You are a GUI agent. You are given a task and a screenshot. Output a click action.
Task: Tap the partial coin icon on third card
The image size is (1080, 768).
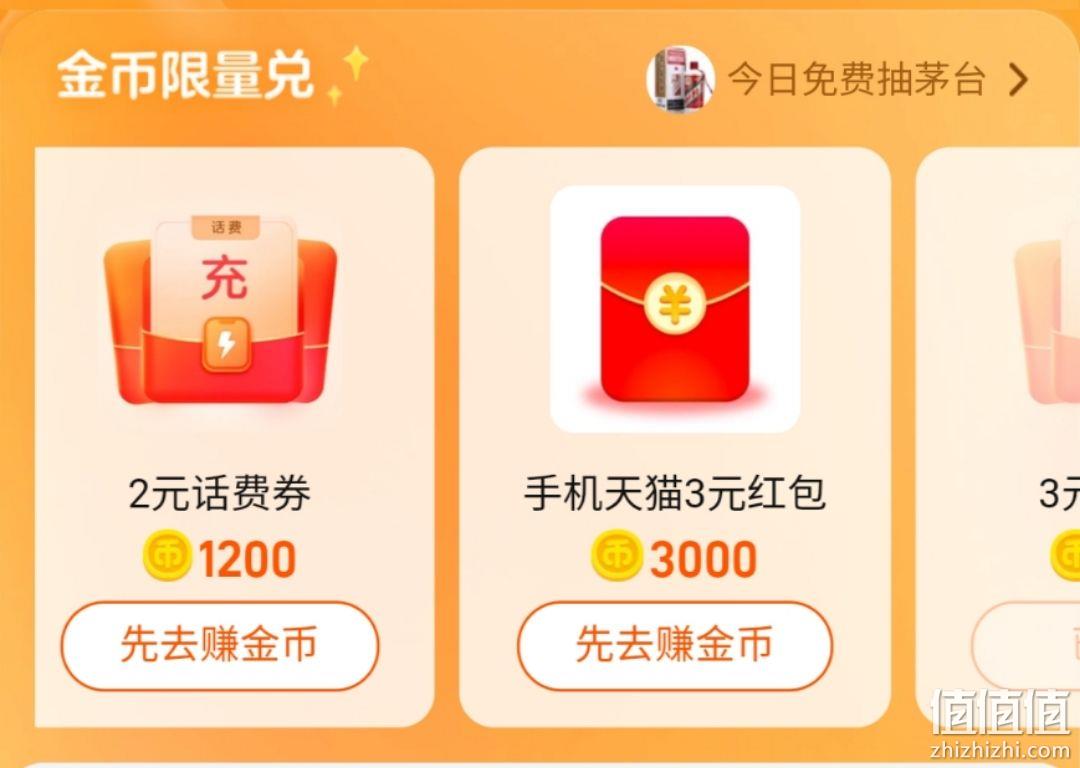1065,554
